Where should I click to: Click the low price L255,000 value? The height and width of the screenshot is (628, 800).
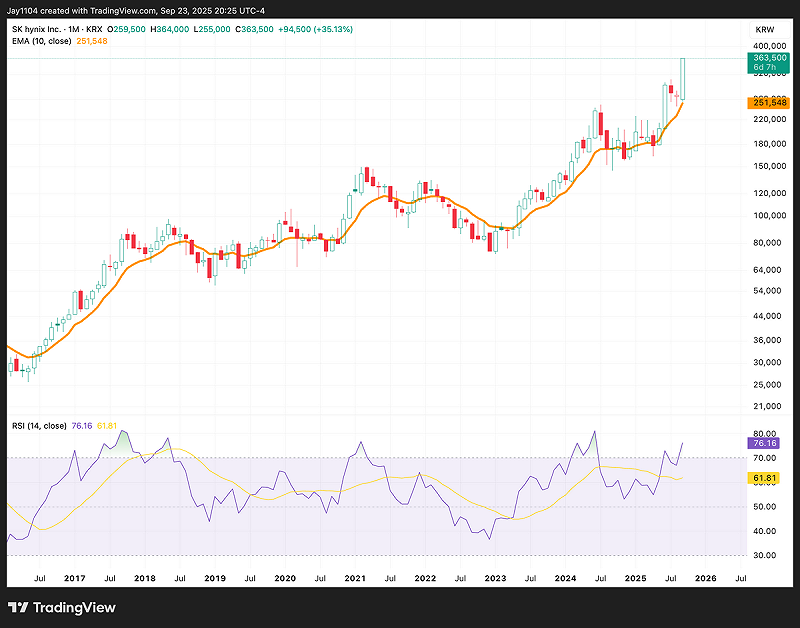[212, 29]
